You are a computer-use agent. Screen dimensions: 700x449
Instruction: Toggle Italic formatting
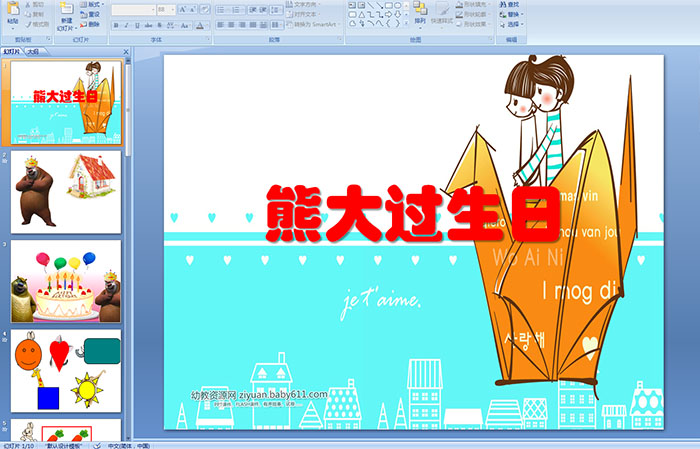pos(126,25)
